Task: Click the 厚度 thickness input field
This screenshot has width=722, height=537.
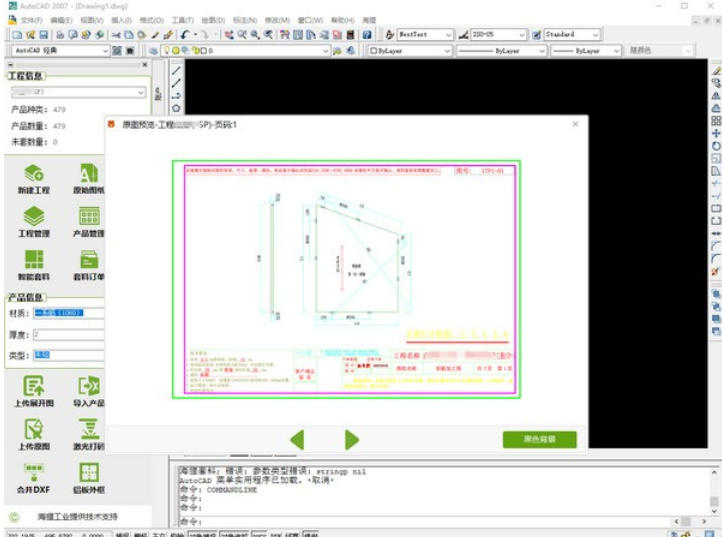Action: pyautogui.click(x=68, y=334)
